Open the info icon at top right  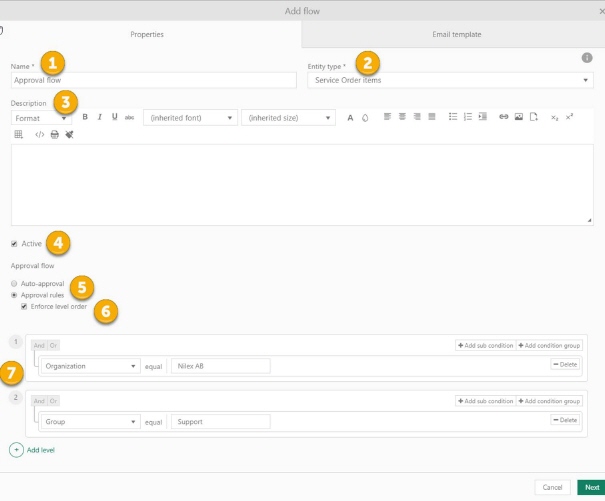coord(587,58)
